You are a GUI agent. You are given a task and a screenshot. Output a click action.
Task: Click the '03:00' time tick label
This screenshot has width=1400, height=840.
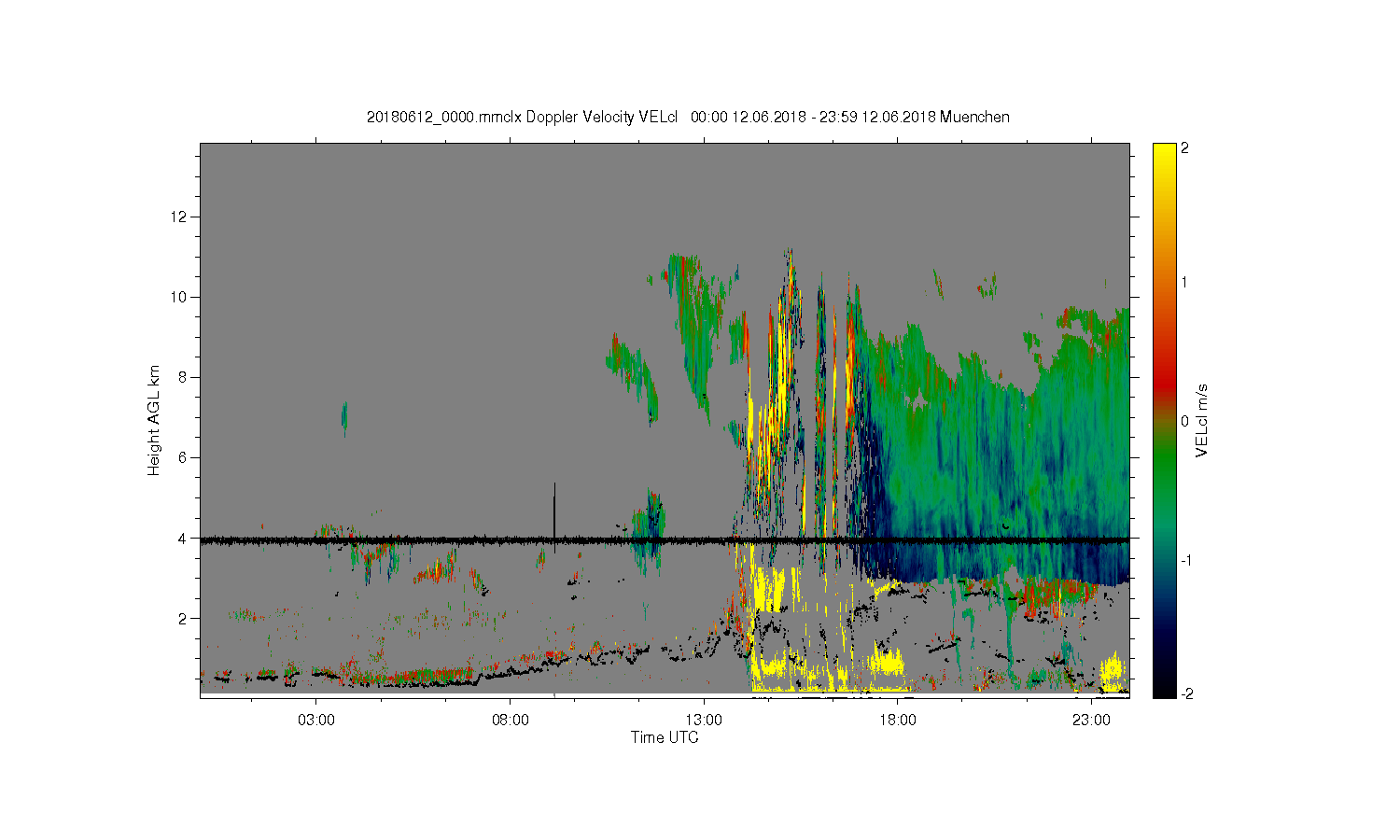316,721
